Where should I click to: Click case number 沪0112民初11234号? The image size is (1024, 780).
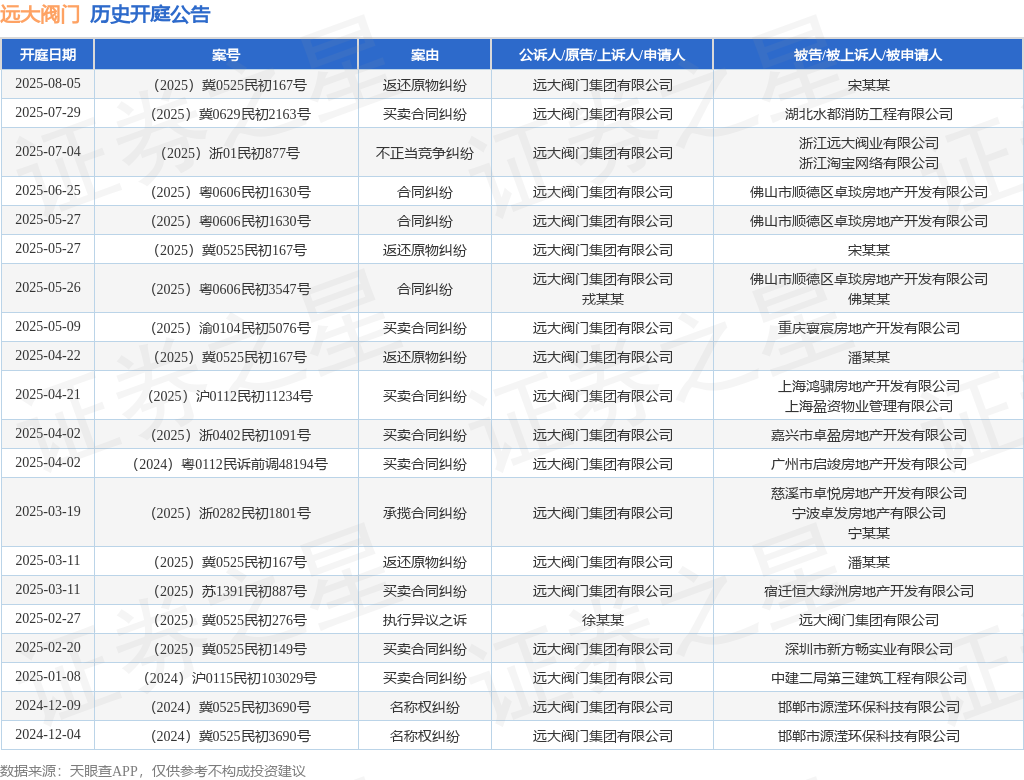click(x=230, y=397)
